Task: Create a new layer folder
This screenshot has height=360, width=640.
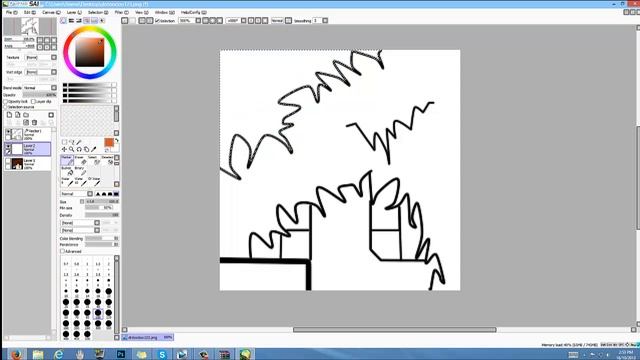Action: (26, 115)
